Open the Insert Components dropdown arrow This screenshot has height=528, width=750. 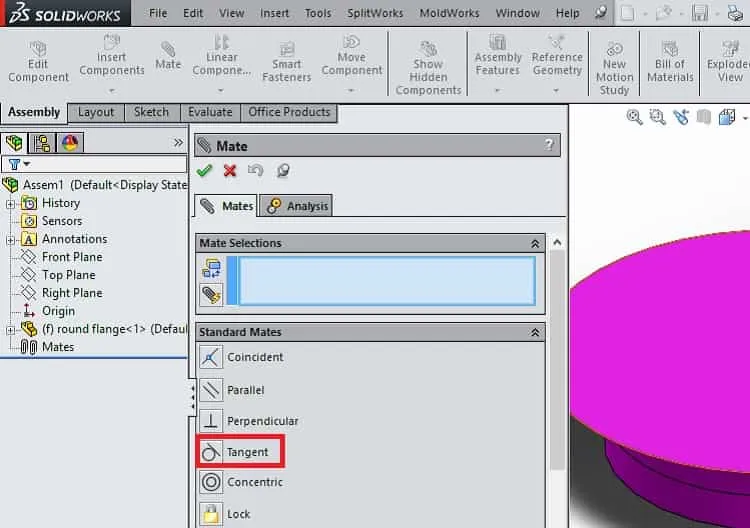(111, 90)
